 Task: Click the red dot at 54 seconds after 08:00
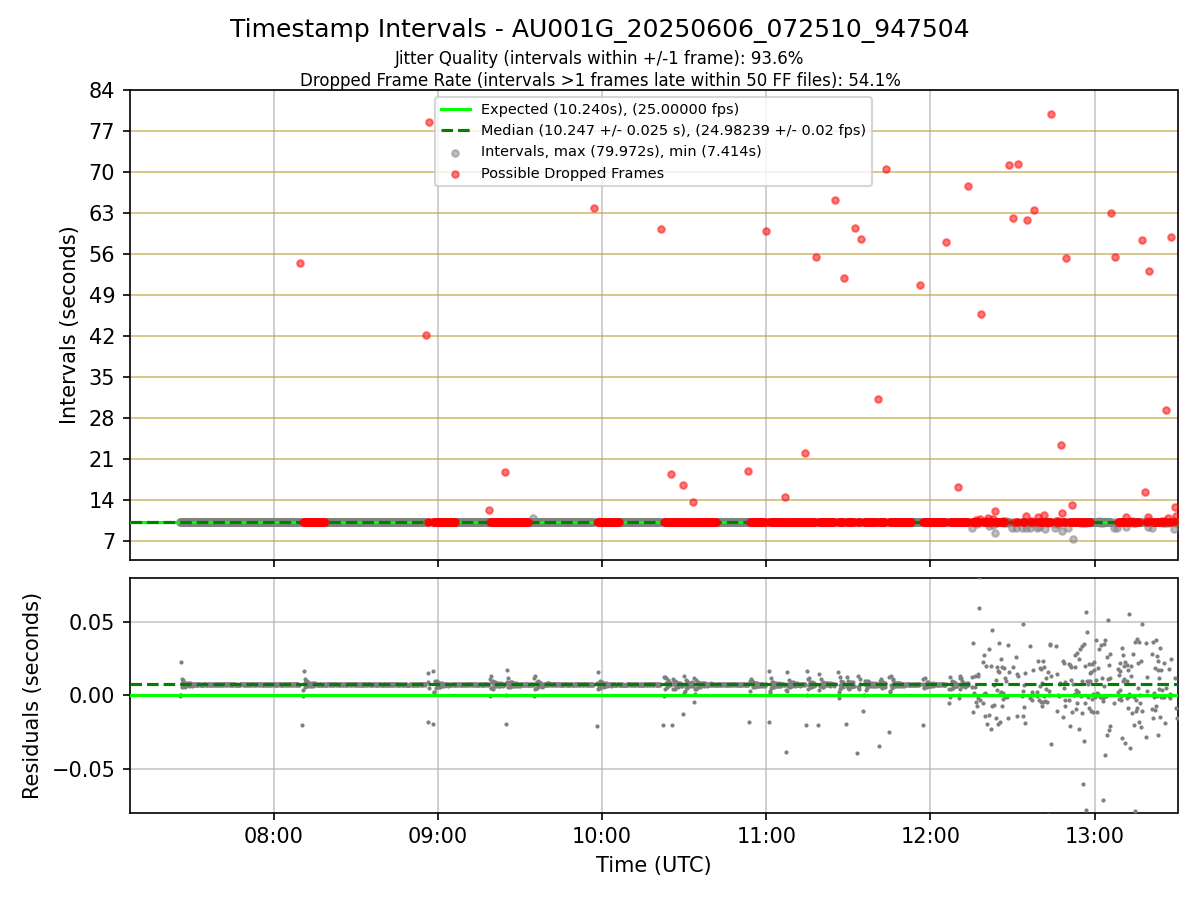click(x=300, y=263)
